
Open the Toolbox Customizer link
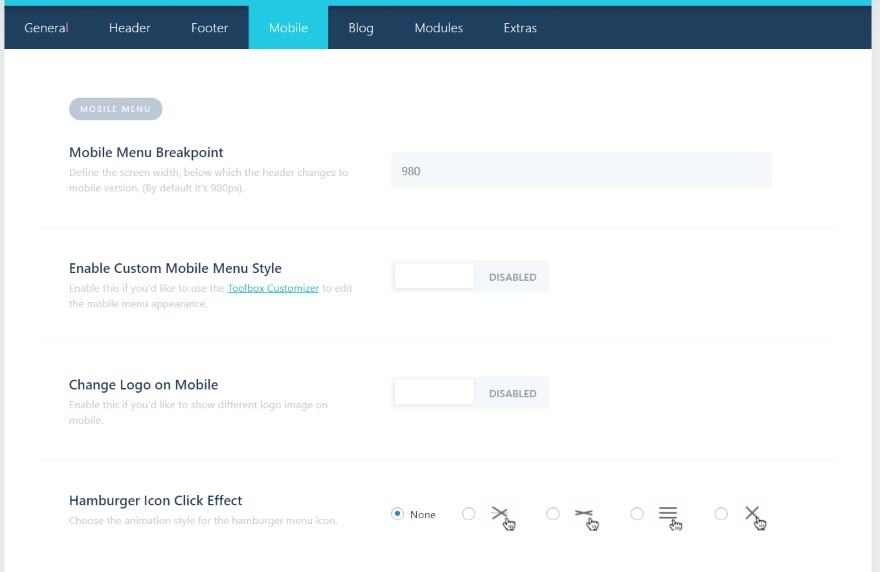(x=273, y=288)
